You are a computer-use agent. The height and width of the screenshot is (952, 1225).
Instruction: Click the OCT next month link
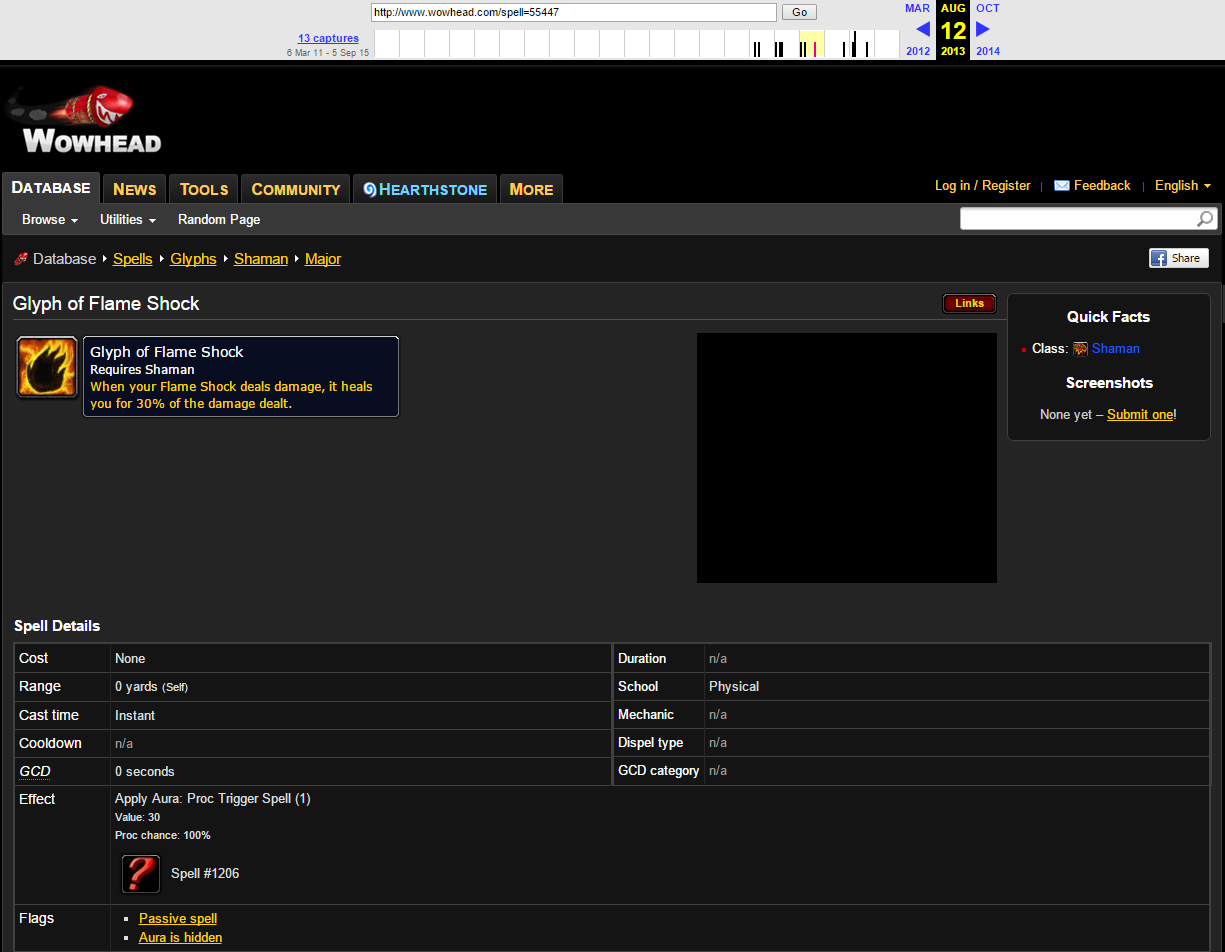(988, 8)
